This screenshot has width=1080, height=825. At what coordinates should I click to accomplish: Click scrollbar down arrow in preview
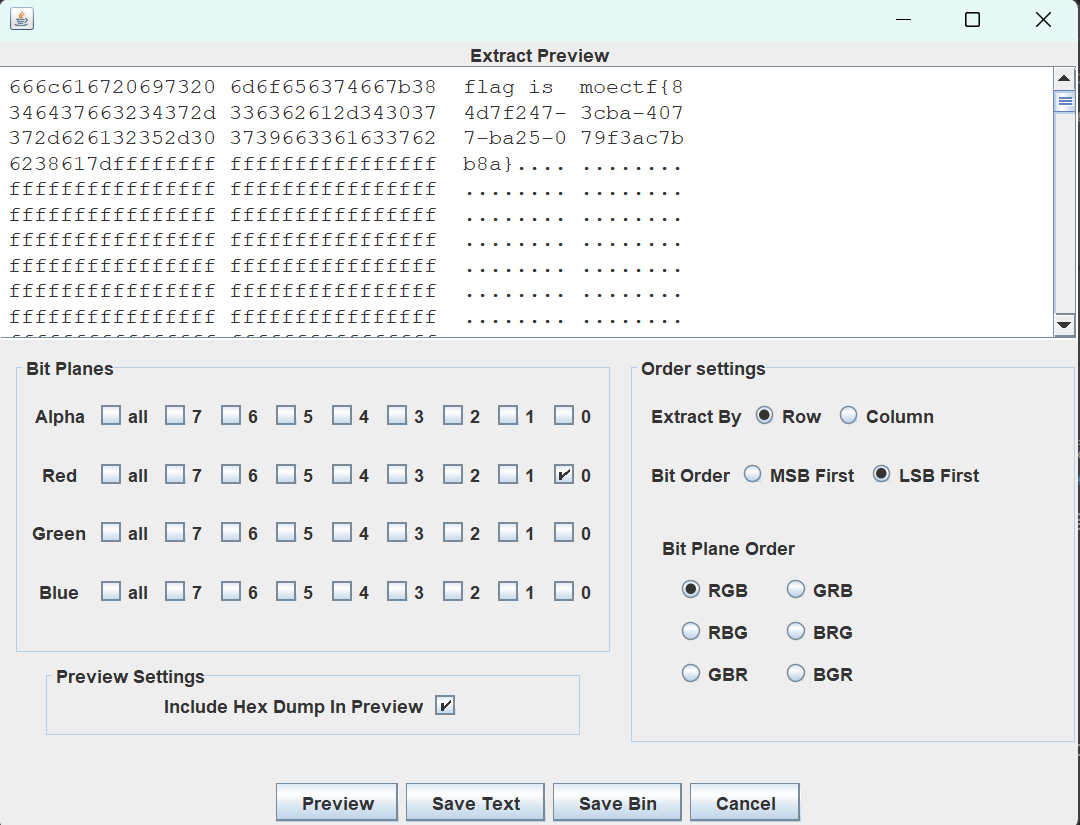(1064, 325)
